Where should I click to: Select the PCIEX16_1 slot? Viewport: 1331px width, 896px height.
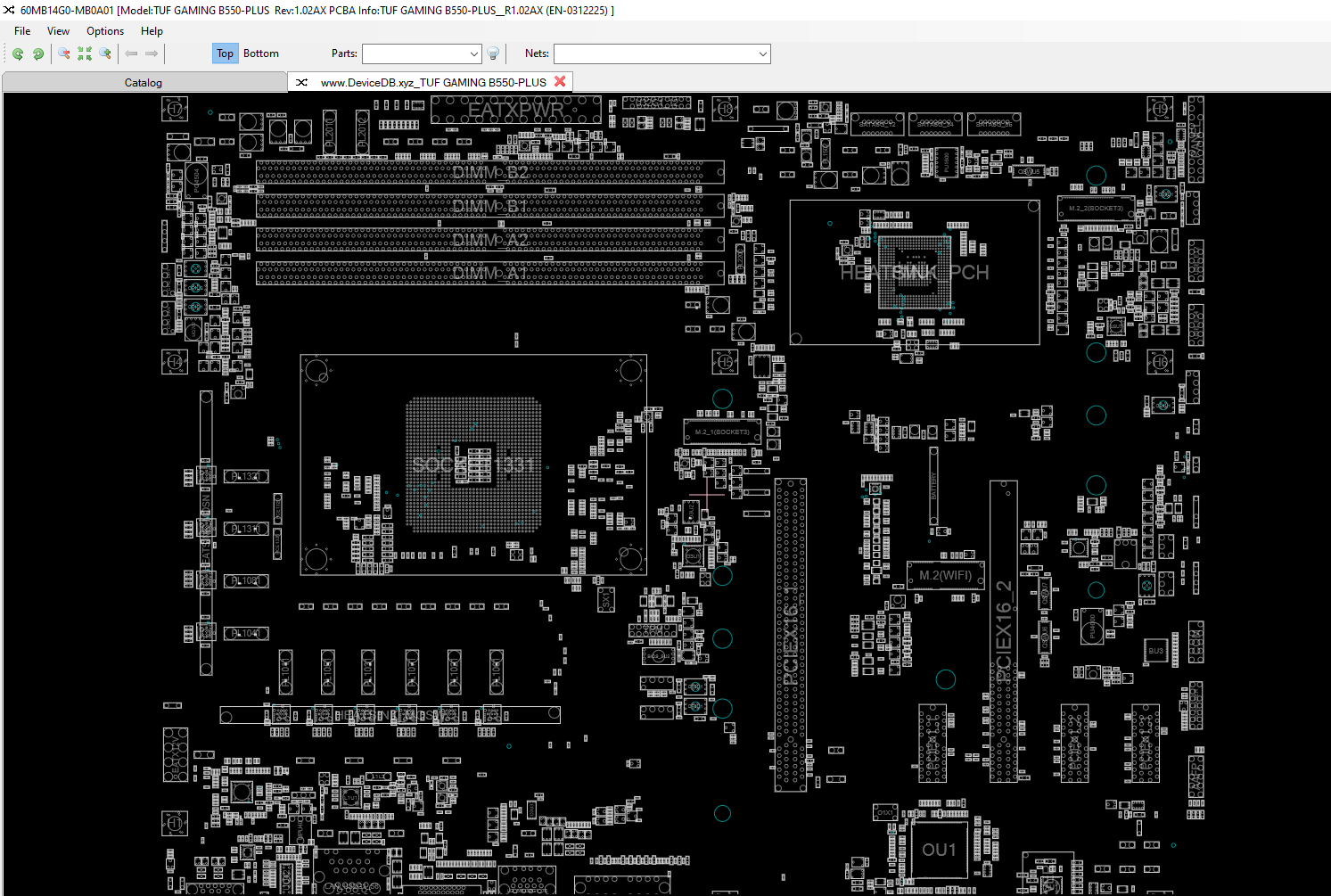tap(791, 635)
